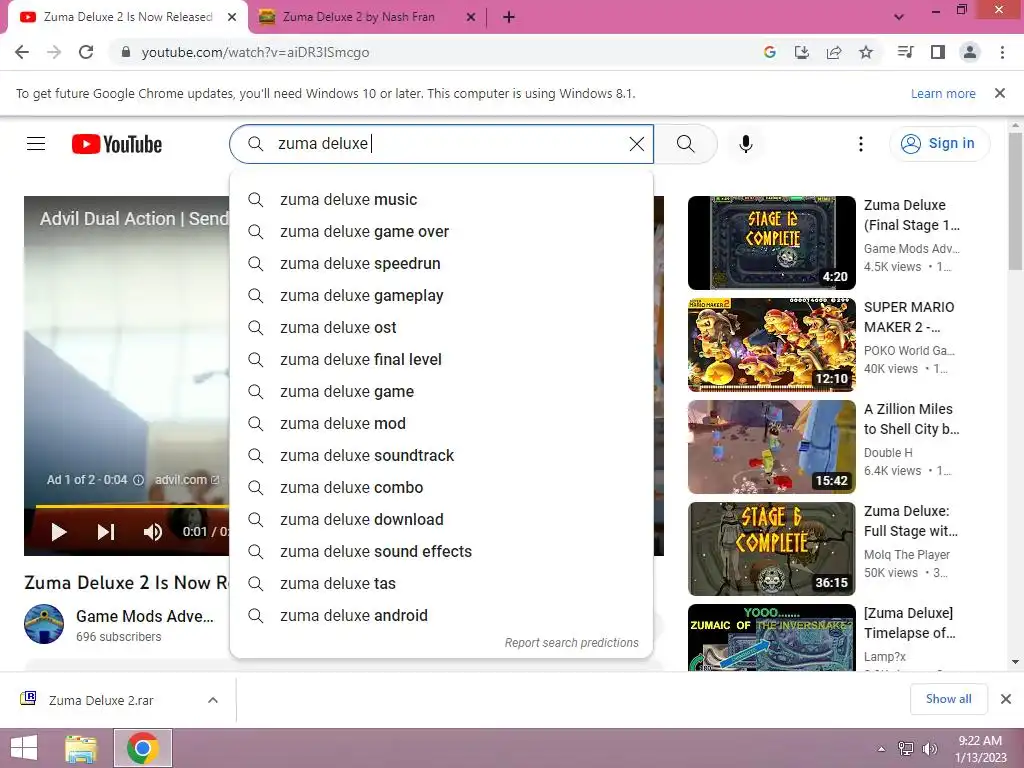Pick the zuma deluxe tas suggestion
The image size is (1024, 768).
pyautogui.click(x=441, y=583)
